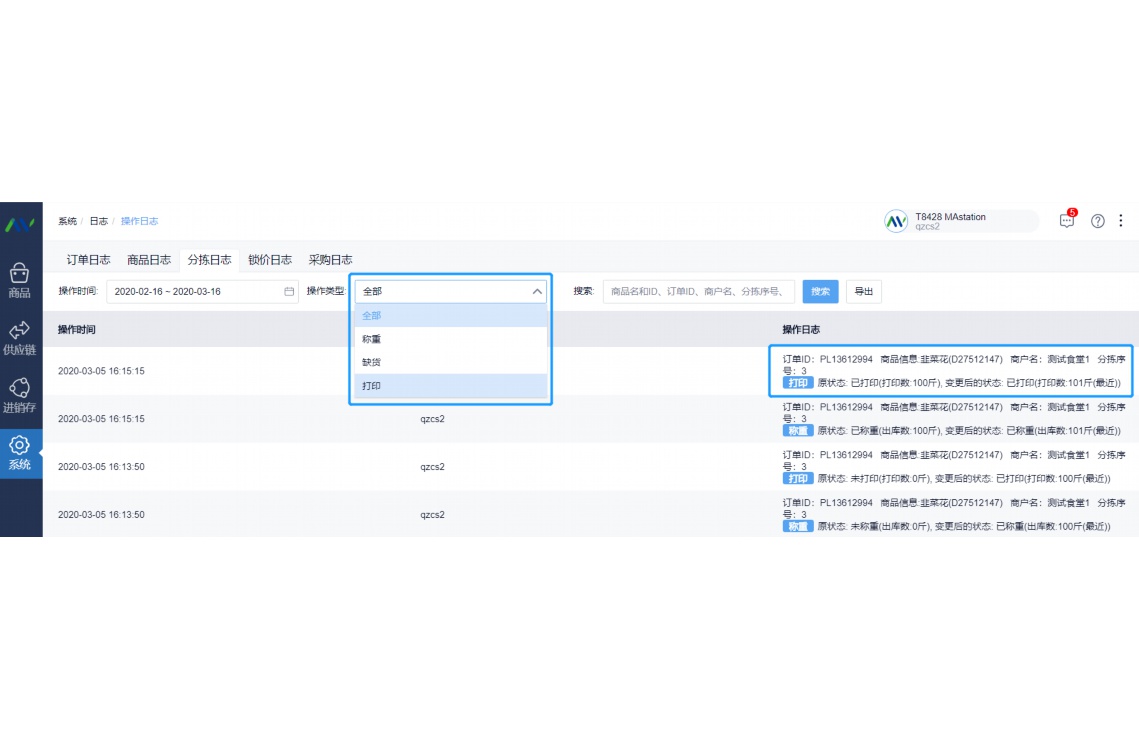This screenshot has width=1139, height=739.
Task: Select 缺货 from the dropdown list
Action: pyautogui.click(x=371, y=362)
